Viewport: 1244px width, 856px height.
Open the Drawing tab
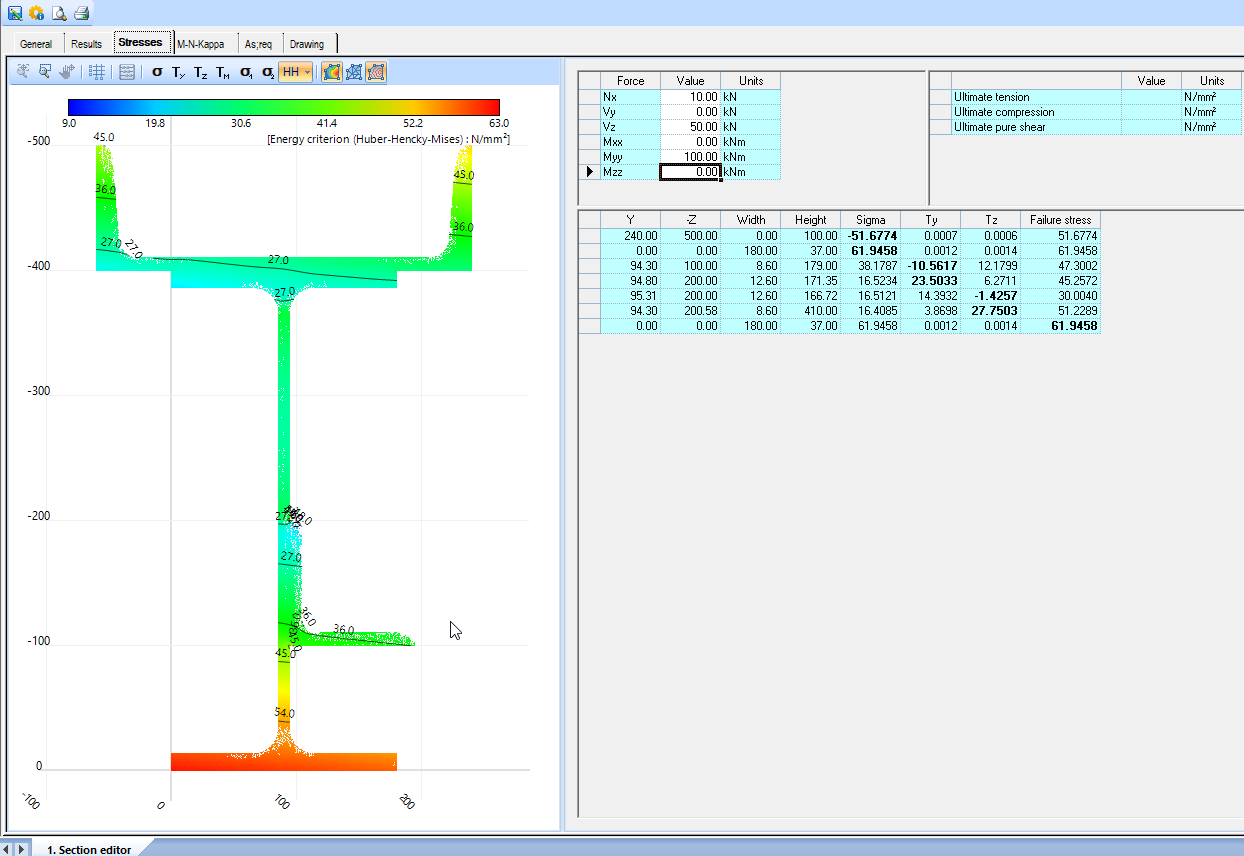(x=308, y=44)
